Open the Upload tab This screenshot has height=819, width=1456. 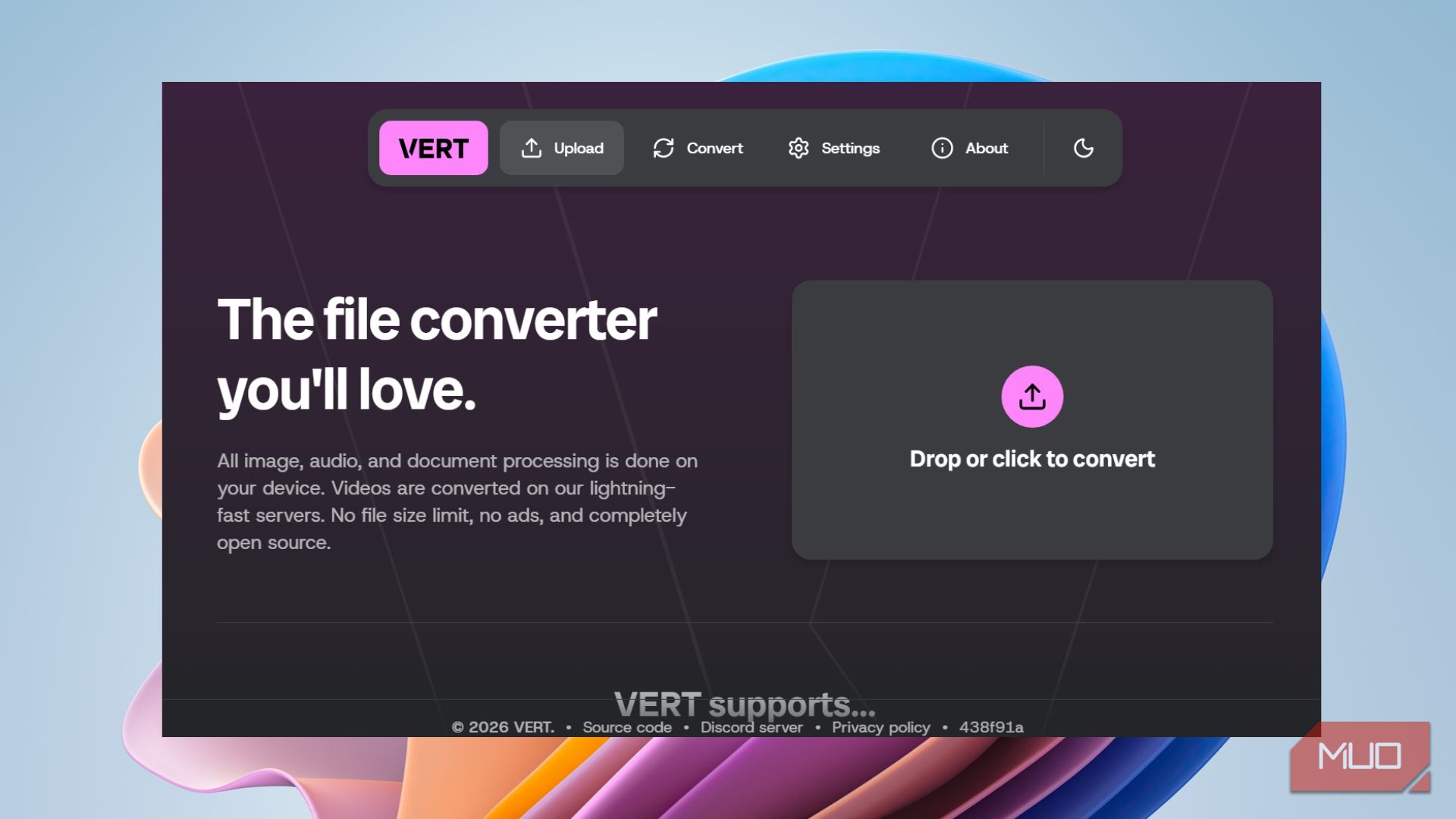click(x=562, y=148)
